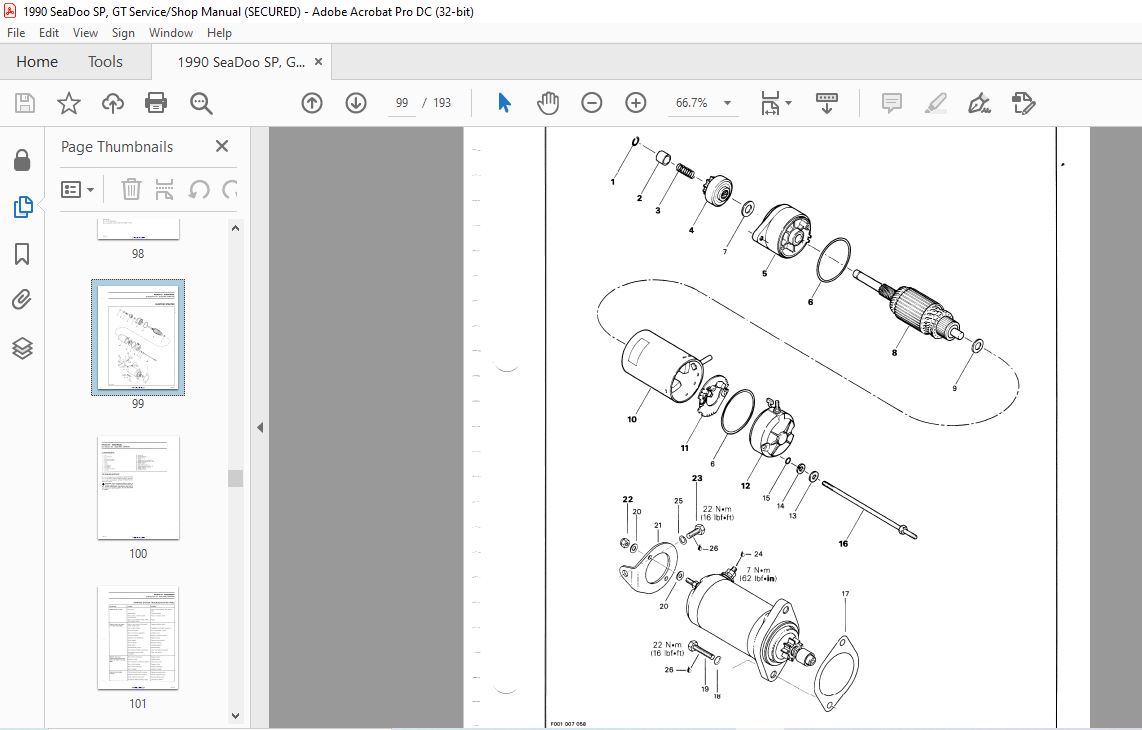Screen dimensions: 1142x730
Task: Select page 99 thumbnail
Action: tap(138, 337)
